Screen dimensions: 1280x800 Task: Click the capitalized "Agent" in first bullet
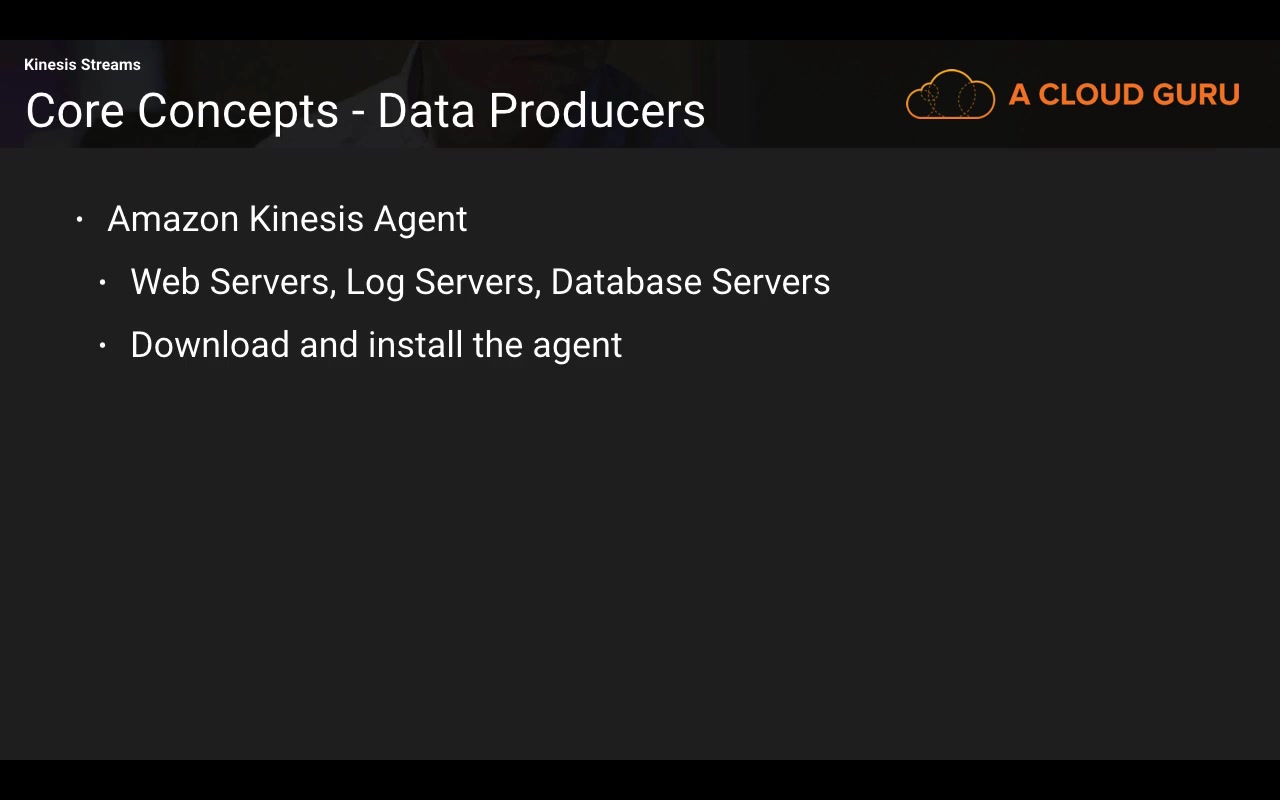point(420,221)
